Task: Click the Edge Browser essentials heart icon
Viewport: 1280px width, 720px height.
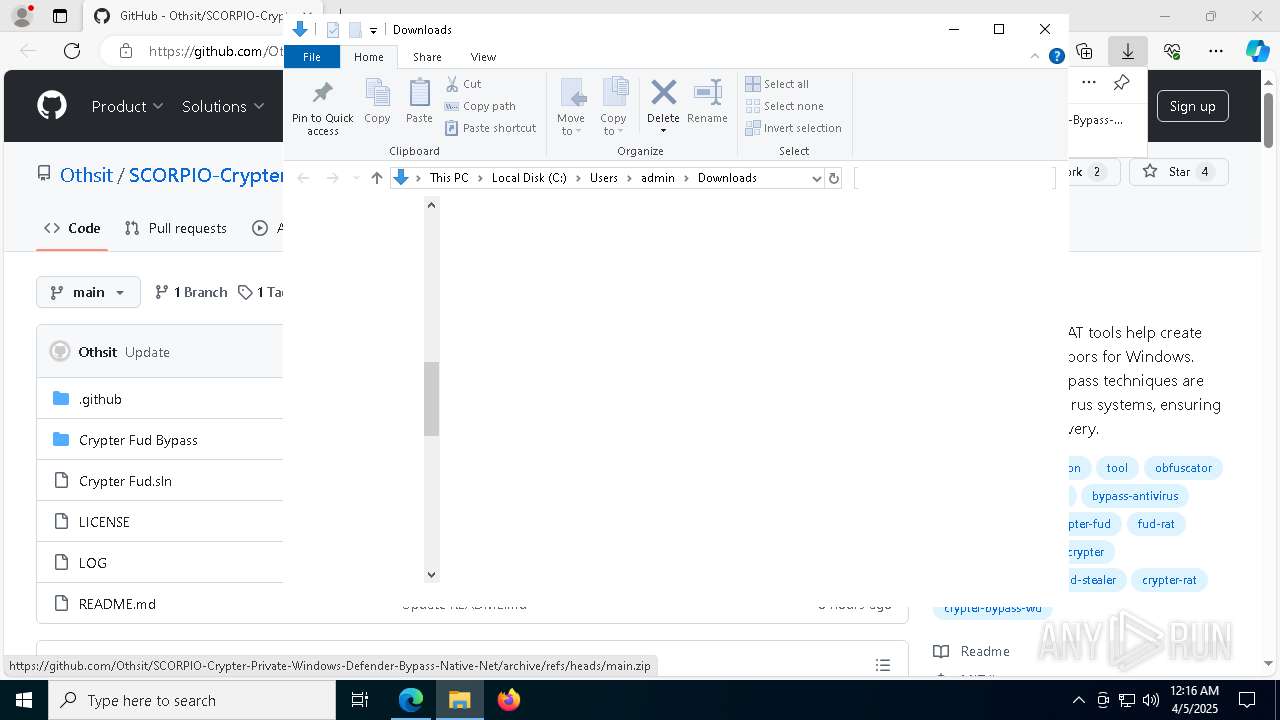Action: [x=1172, y=50]
